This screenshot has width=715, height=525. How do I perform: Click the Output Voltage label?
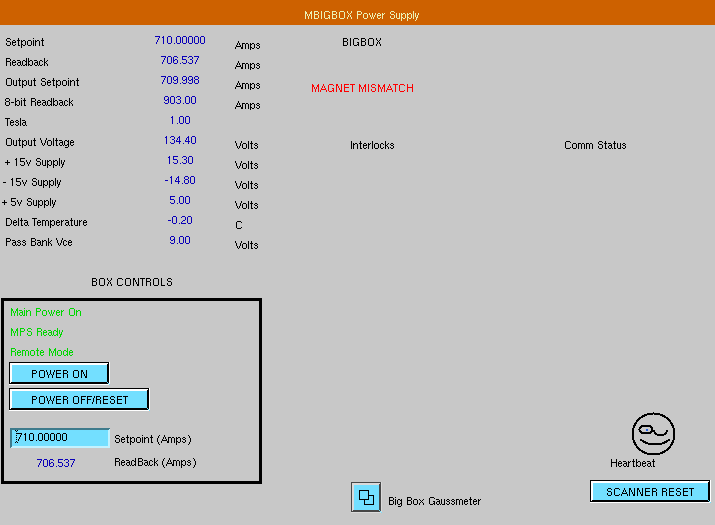click(40, 142)
